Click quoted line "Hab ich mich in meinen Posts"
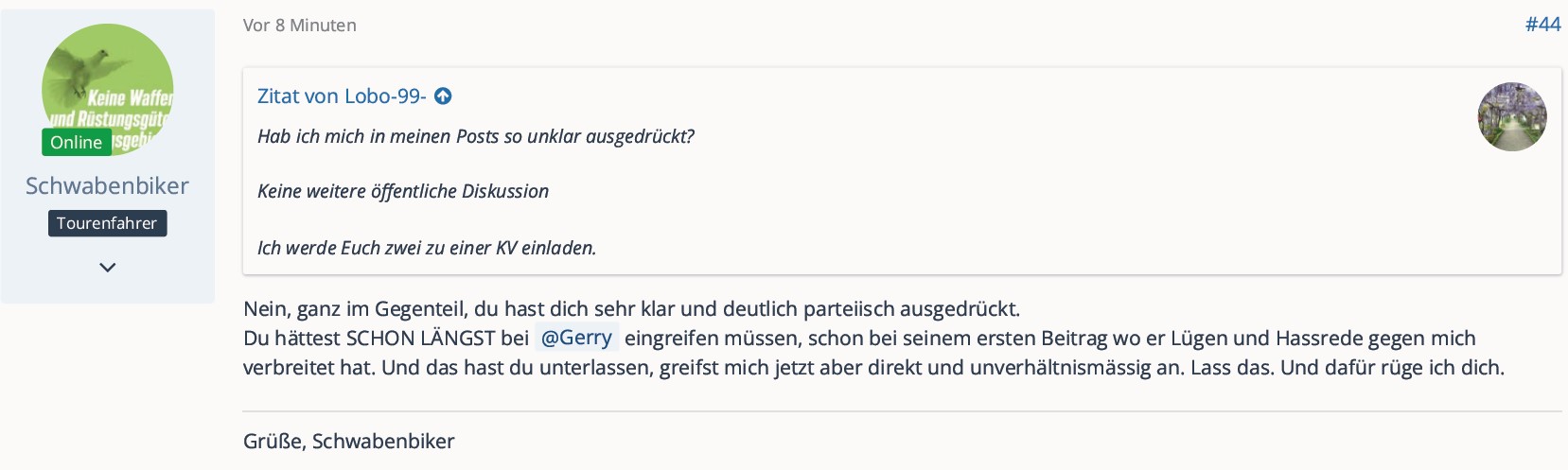This screenshot has width=1568, height=470. click(475, 136)
